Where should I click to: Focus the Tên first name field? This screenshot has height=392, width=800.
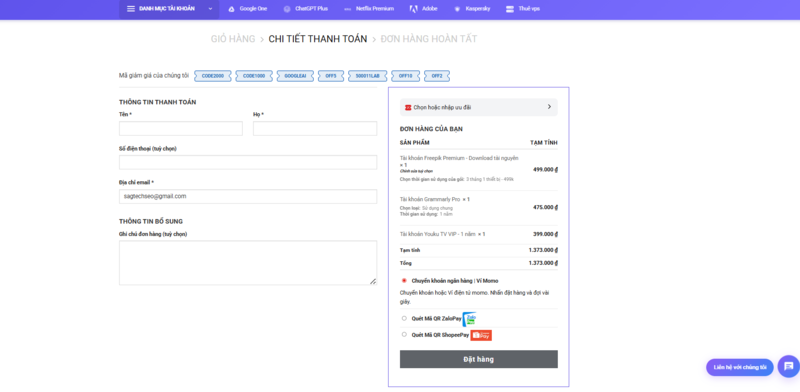tap(181, 129)
